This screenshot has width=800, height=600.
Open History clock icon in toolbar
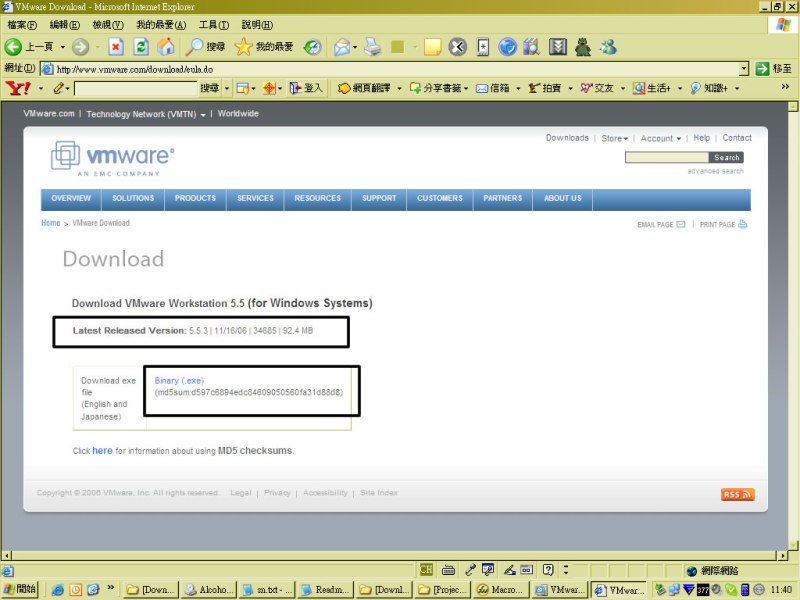tap(312, 47)
